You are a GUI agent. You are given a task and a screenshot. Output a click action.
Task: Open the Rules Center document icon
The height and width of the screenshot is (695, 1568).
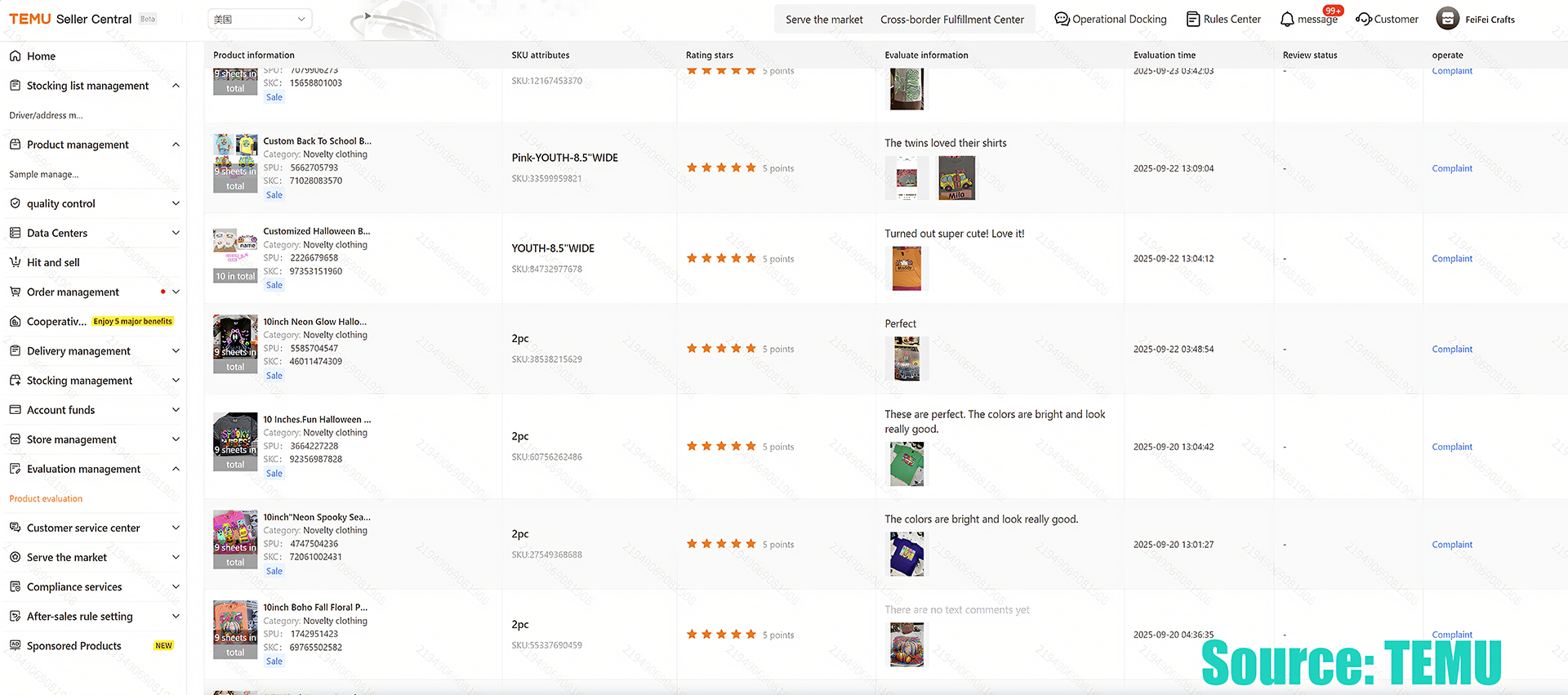pyautogui.click(x=1193, y=20)
